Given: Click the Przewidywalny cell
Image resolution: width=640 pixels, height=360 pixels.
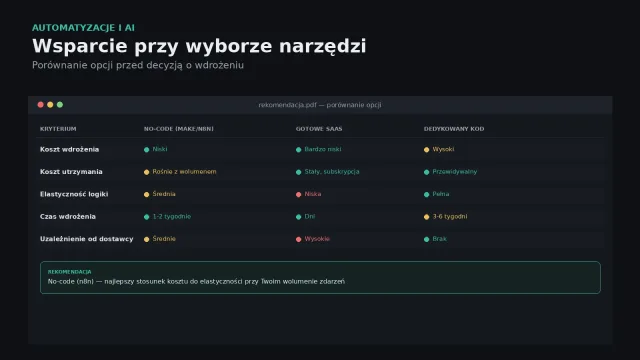Looking at the screenshot, I should pos(455,172).
